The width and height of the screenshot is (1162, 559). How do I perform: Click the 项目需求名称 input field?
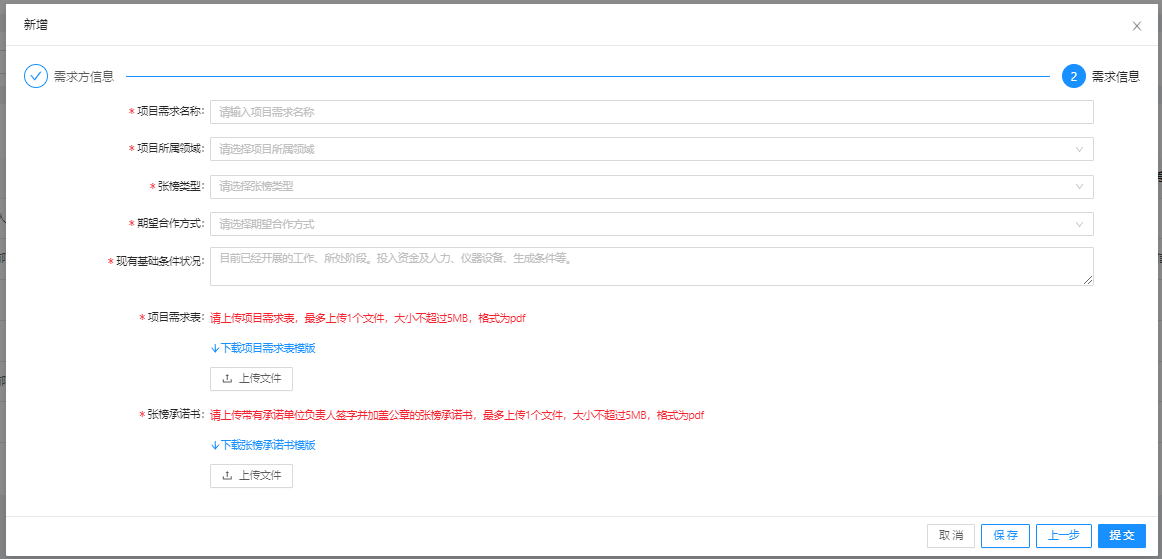pos(651,112)
